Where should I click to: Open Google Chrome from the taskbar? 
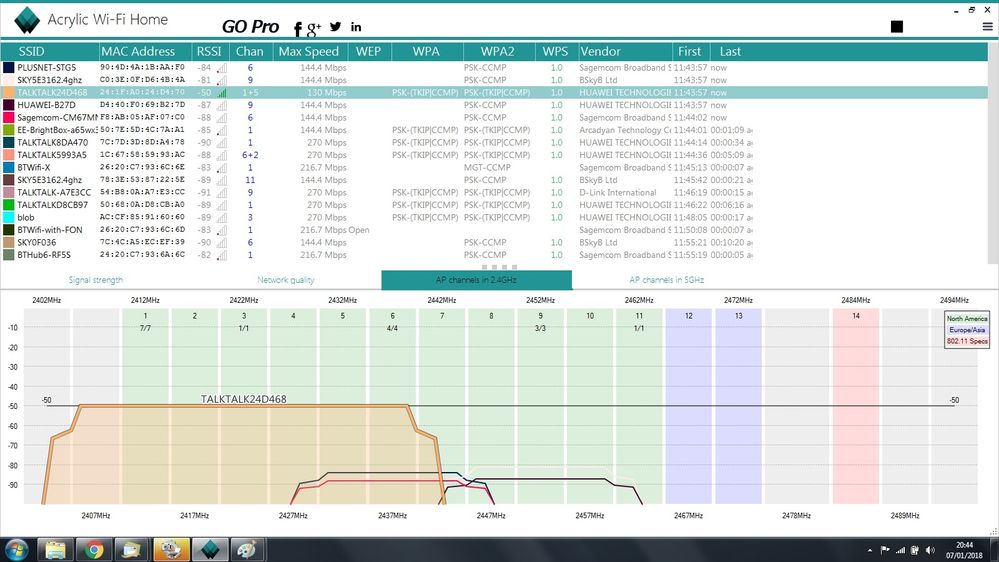click(x=94, y=549)
